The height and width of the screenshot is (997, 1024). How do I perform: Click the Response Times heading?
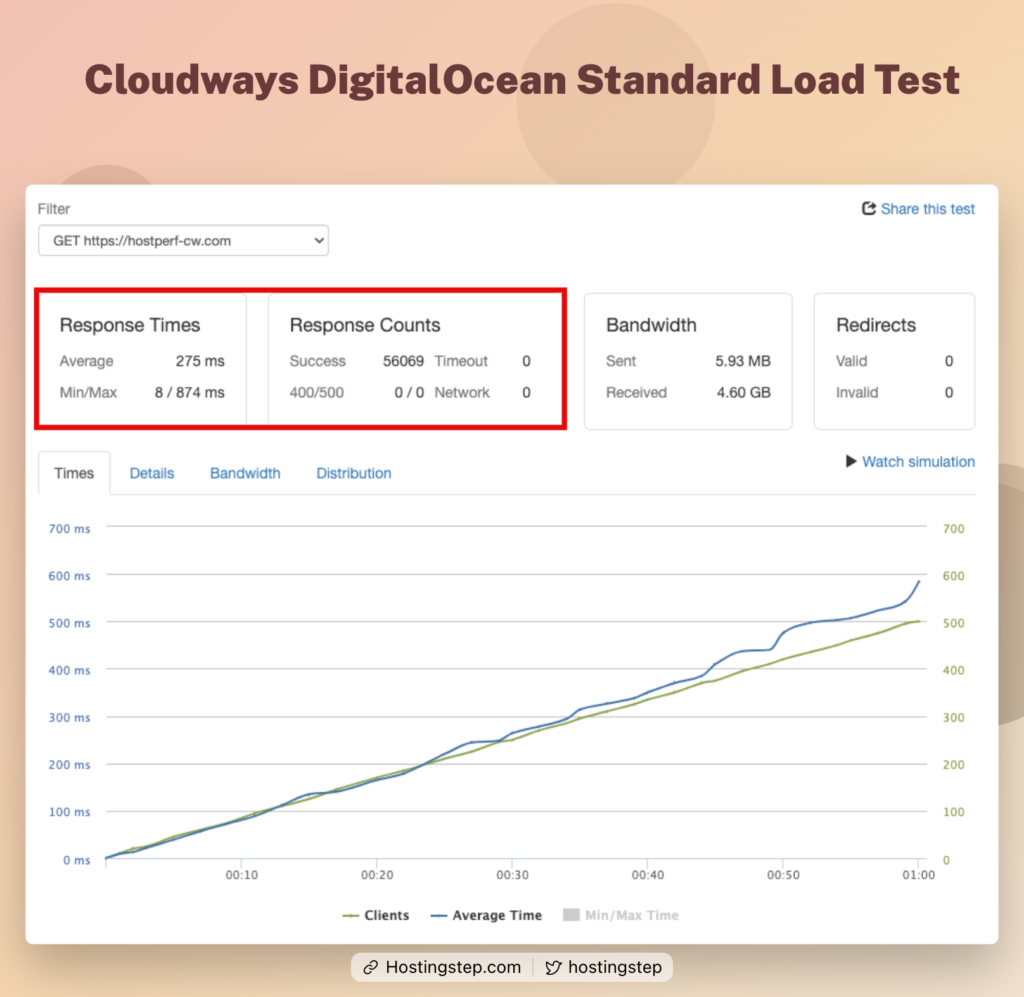[130, 325]
